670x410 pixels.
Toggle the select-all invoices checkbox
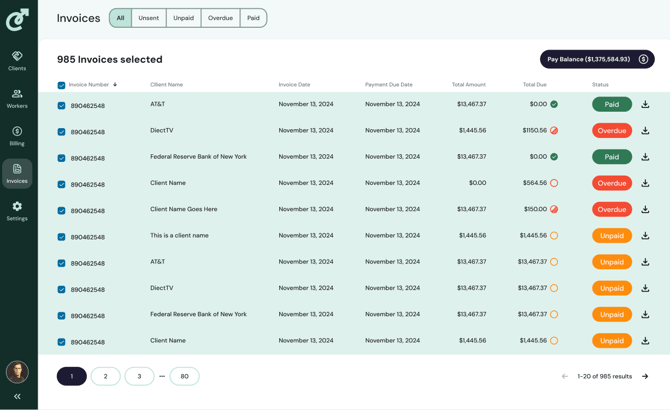(x=61, y=85)
